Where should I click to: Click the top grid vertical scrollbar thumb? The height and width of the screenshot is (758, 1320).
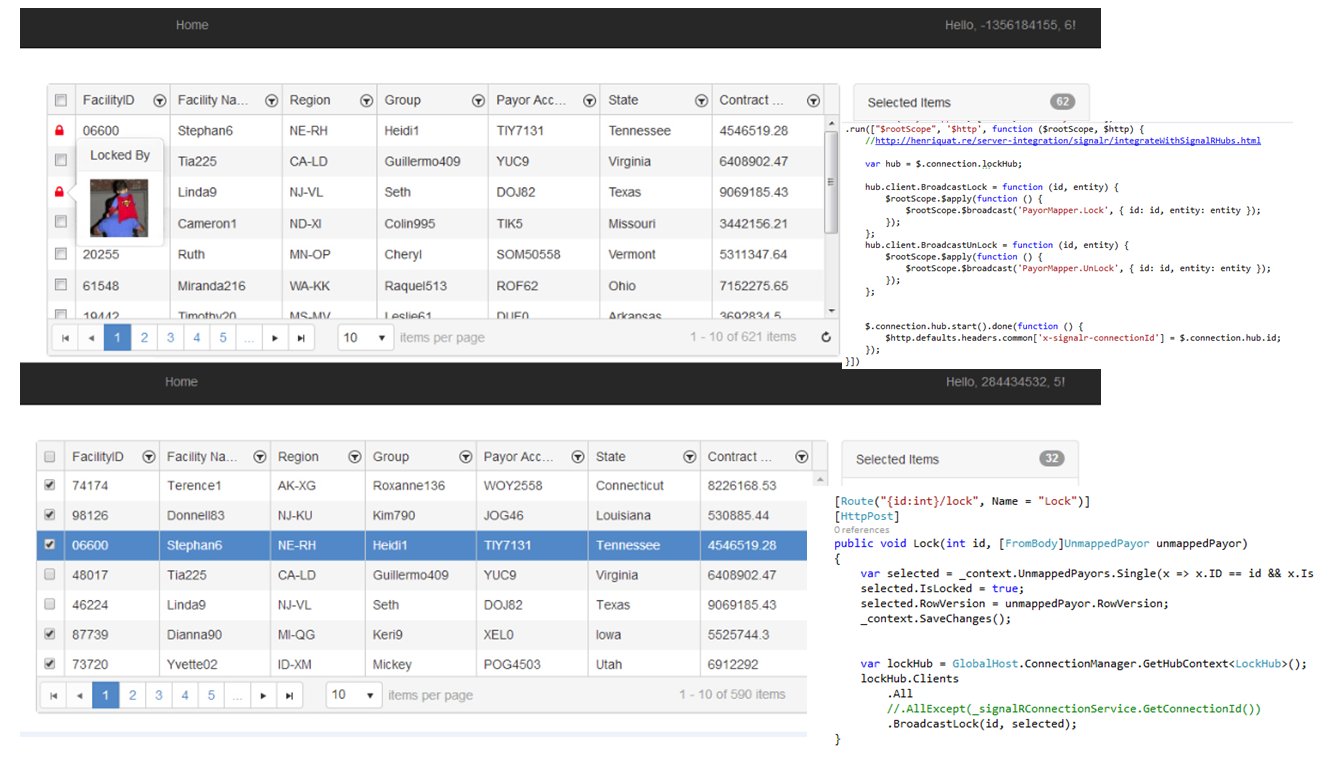coord(831,180)
